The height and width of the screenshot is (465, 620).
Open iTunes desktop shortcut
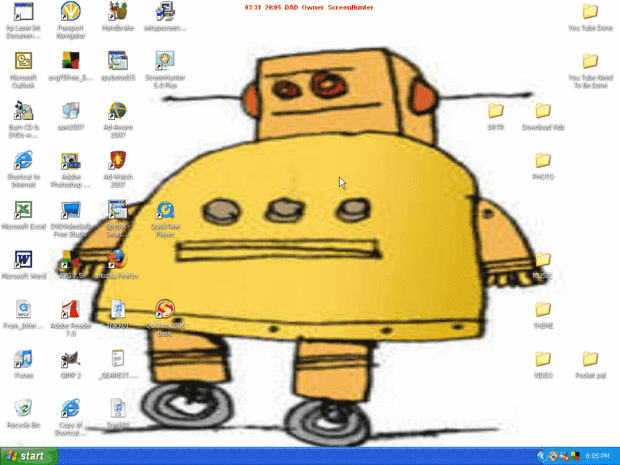click(x=23, y=359)
